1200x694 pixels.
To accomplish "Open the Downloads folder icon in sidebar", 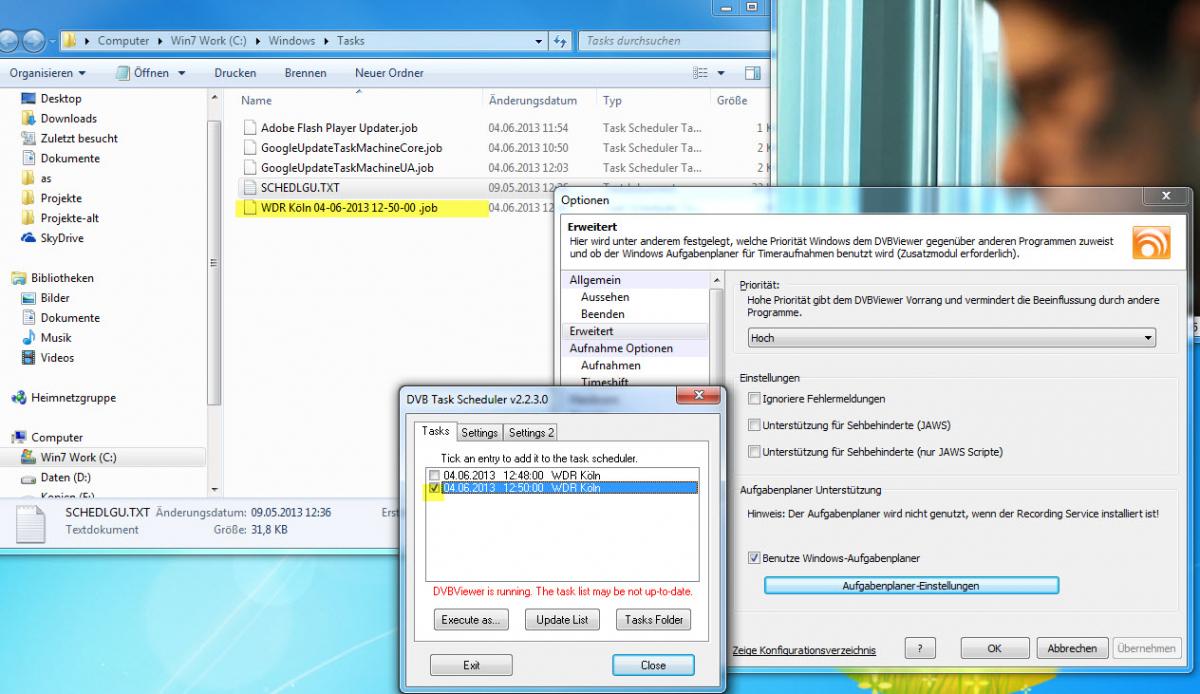I will point(28,118).
